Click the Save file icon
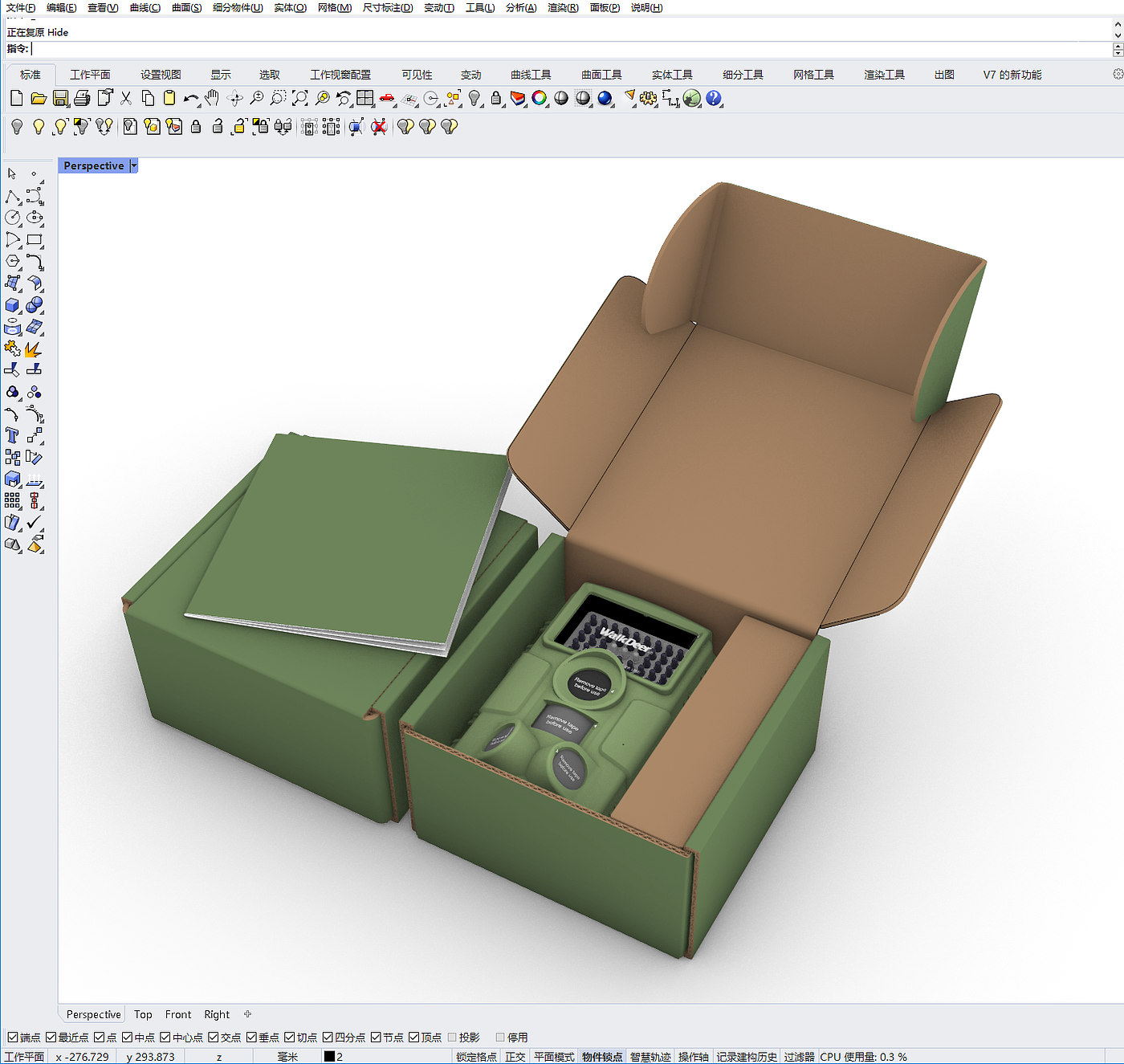Viewport: 1124px width, 1064px height. coord(60,99)
